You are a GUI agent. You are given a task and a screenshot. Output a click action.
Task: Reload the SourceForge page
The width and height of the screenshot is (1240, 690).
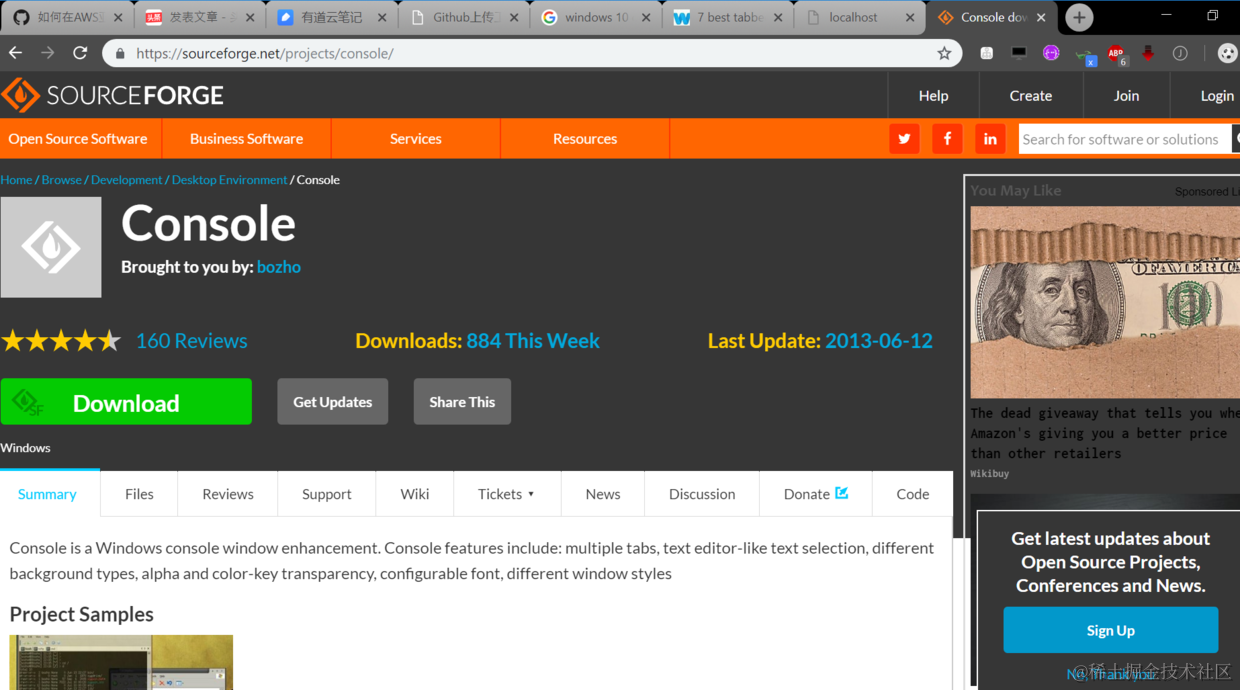(x=80, y=53)
